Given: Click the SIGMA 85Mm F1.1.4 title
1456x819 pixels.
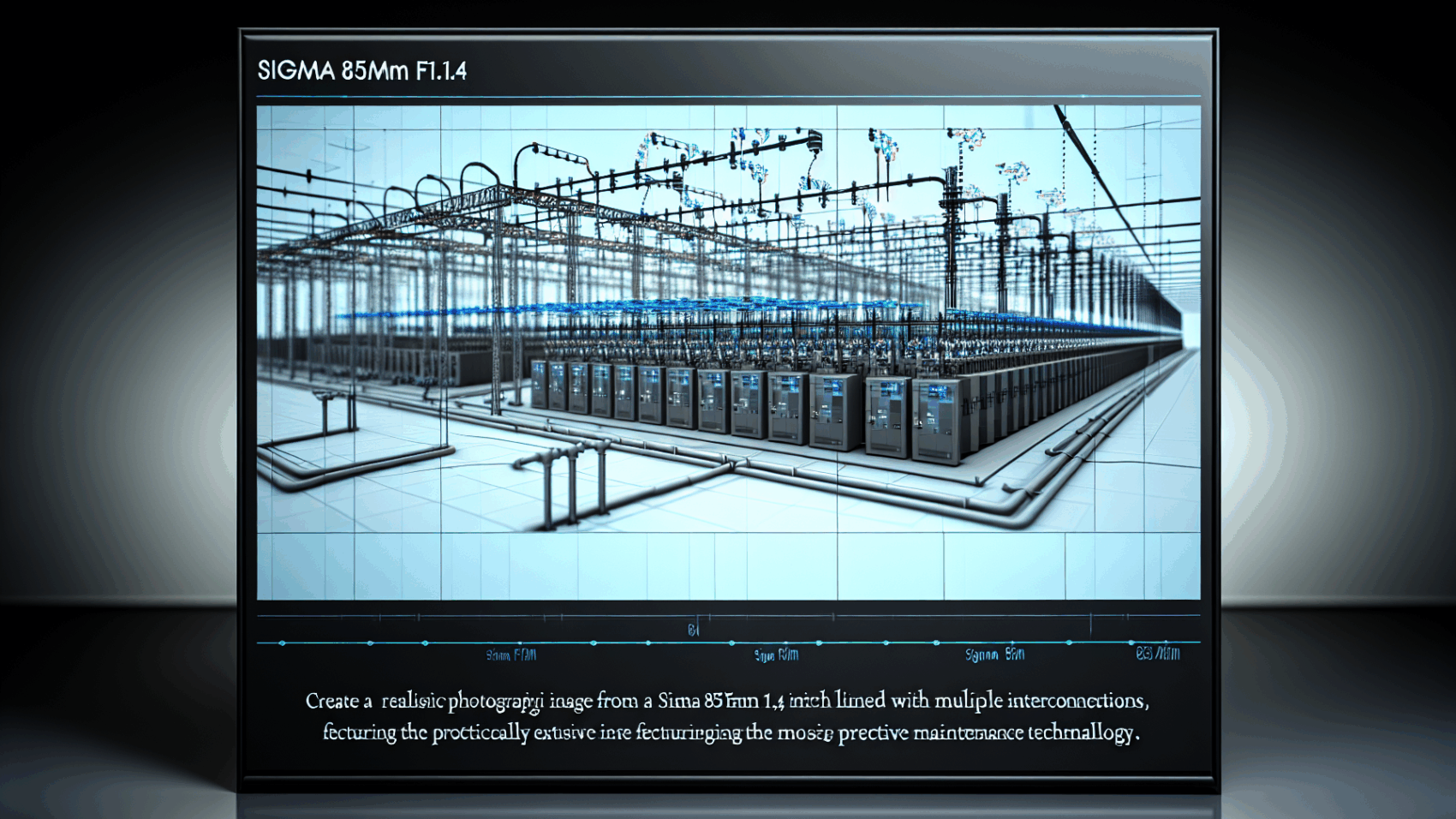Looking at the screenshot, I should pyautogui.click(x=361, y=70).
